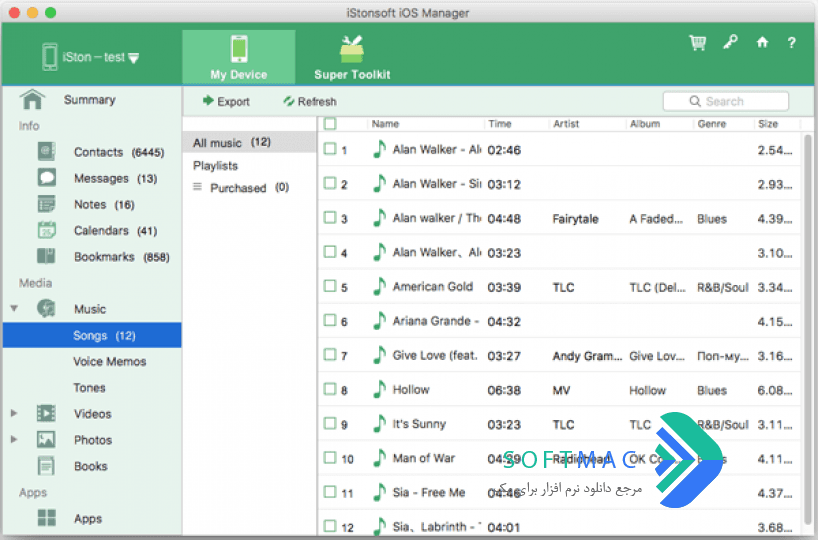Image resolution: width=818 pixels, height=540 pixels.
Task: Select the Messages speech bubble icon
Action: pyautogui.click(x=46, y=178)
